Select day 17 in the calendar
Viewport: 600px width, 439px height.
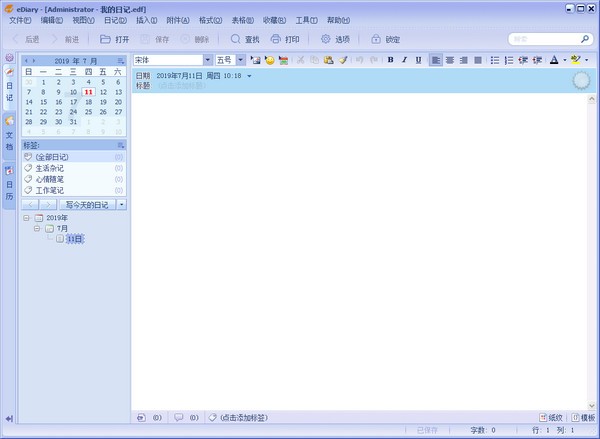pos(73,101)
